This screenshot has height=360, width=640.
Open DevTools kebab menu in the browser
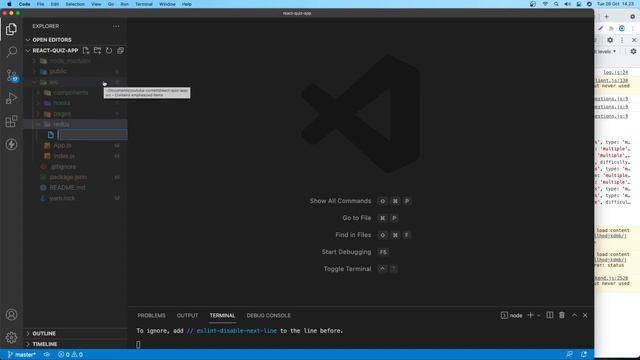click(x=622, y=40)
